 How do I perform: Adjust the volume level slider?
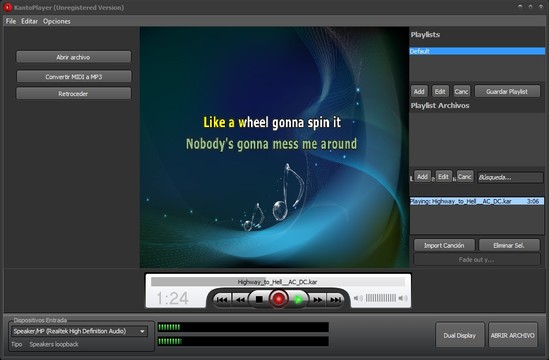[381, 298]
